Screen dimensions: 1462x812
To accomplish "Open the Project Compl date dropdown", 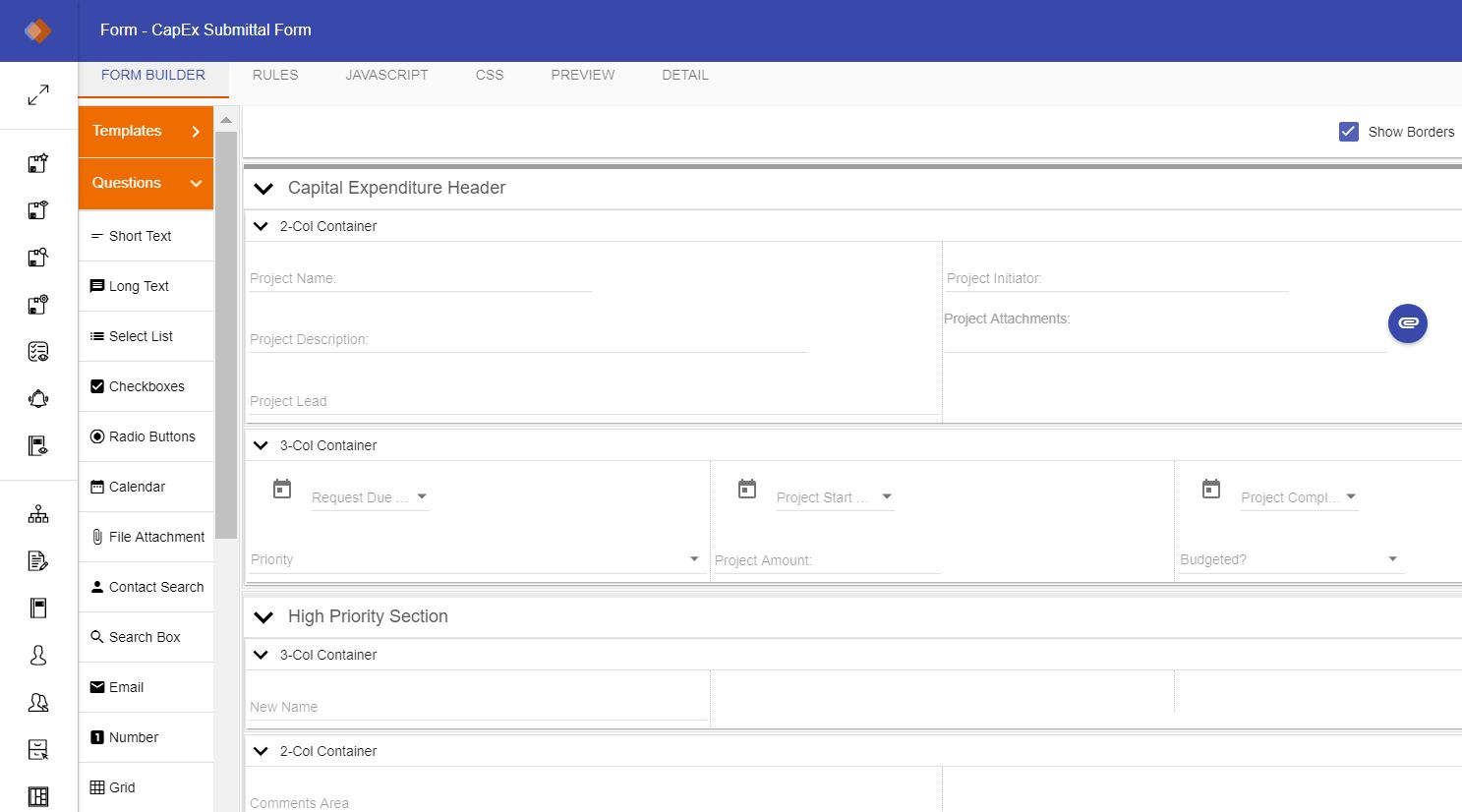I will (x=1351, y=496).
